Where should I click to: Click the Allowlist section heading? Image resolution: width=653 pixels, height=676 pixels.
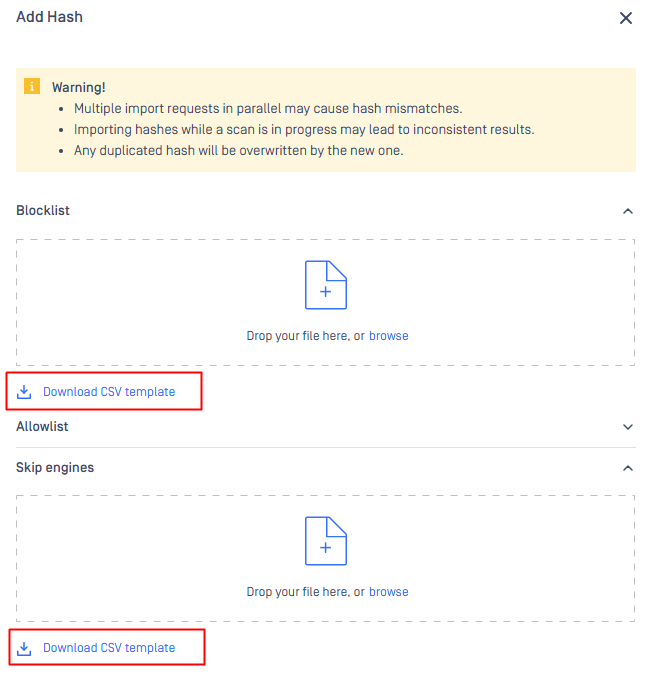pos(42,427)
